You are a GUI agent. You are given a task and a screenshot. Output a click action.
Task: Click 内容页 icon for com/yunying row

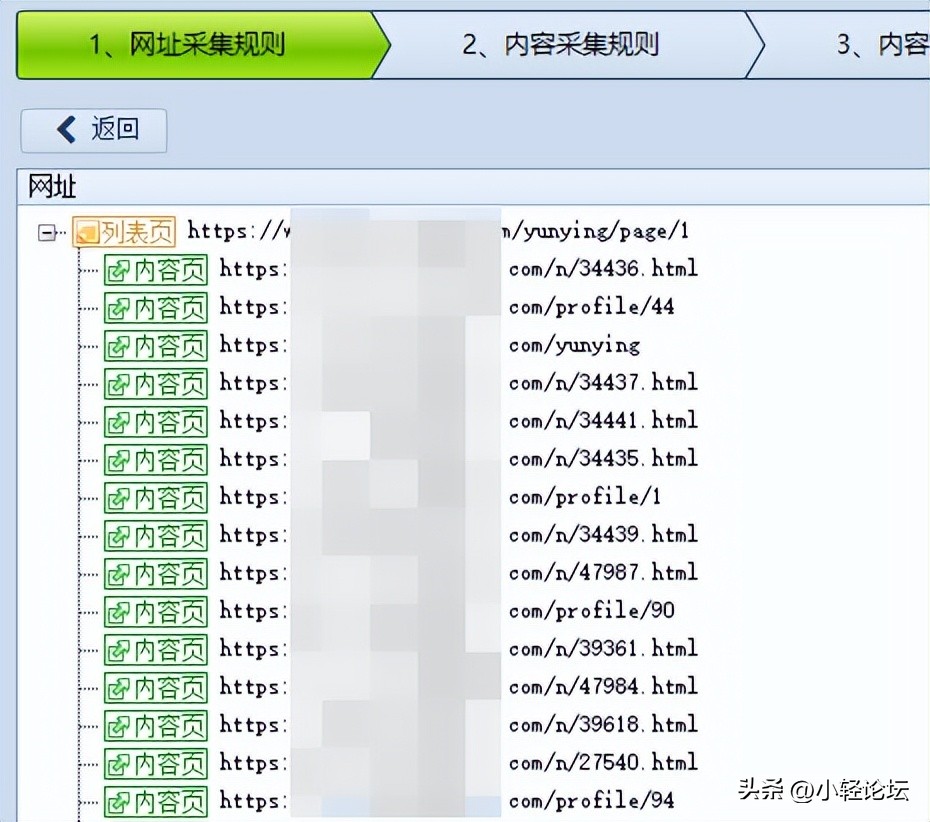pyautogui.click(x=156, y=346)
